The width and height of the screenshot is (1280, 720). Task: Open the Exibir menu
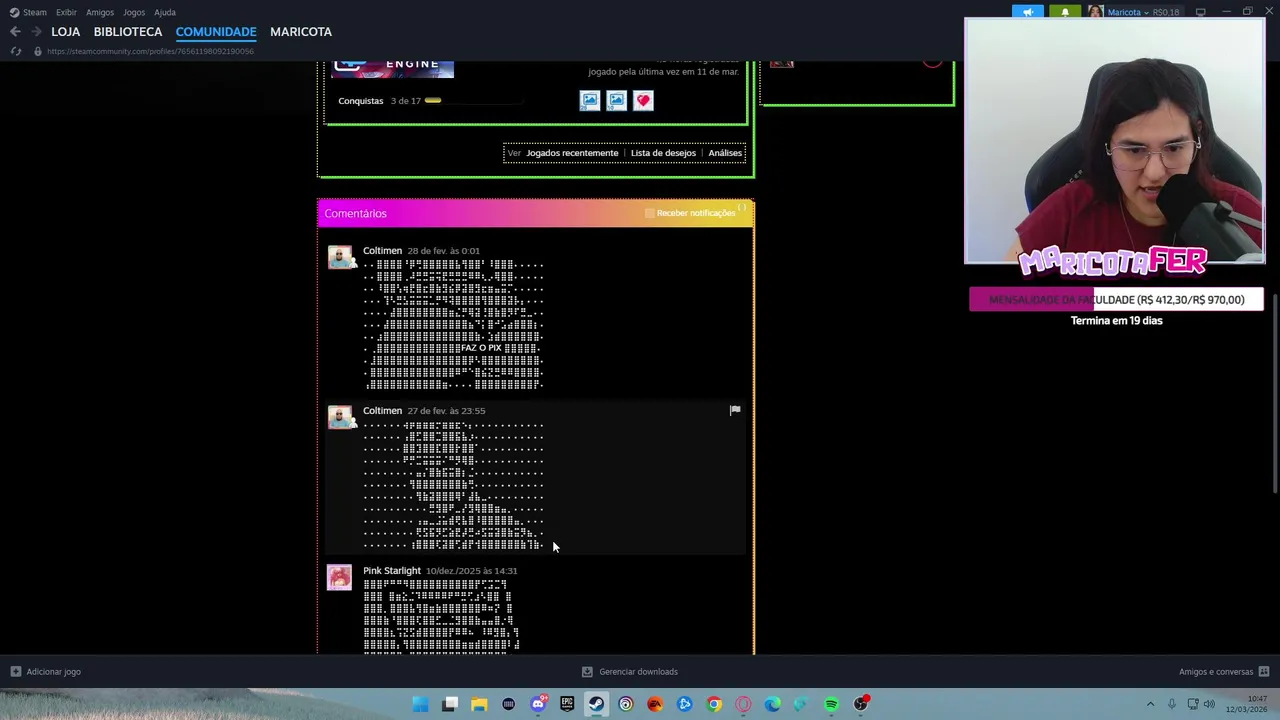(x=66, y=12)
